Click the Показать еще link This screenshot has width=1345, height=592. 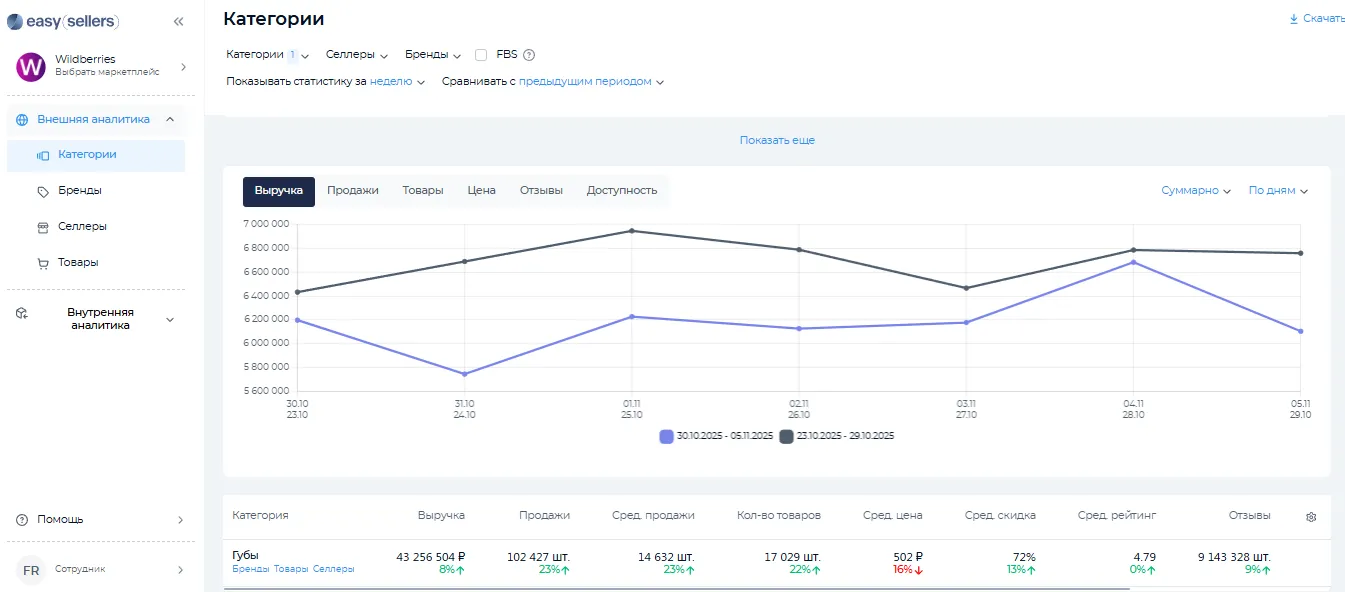click(777, 141)
